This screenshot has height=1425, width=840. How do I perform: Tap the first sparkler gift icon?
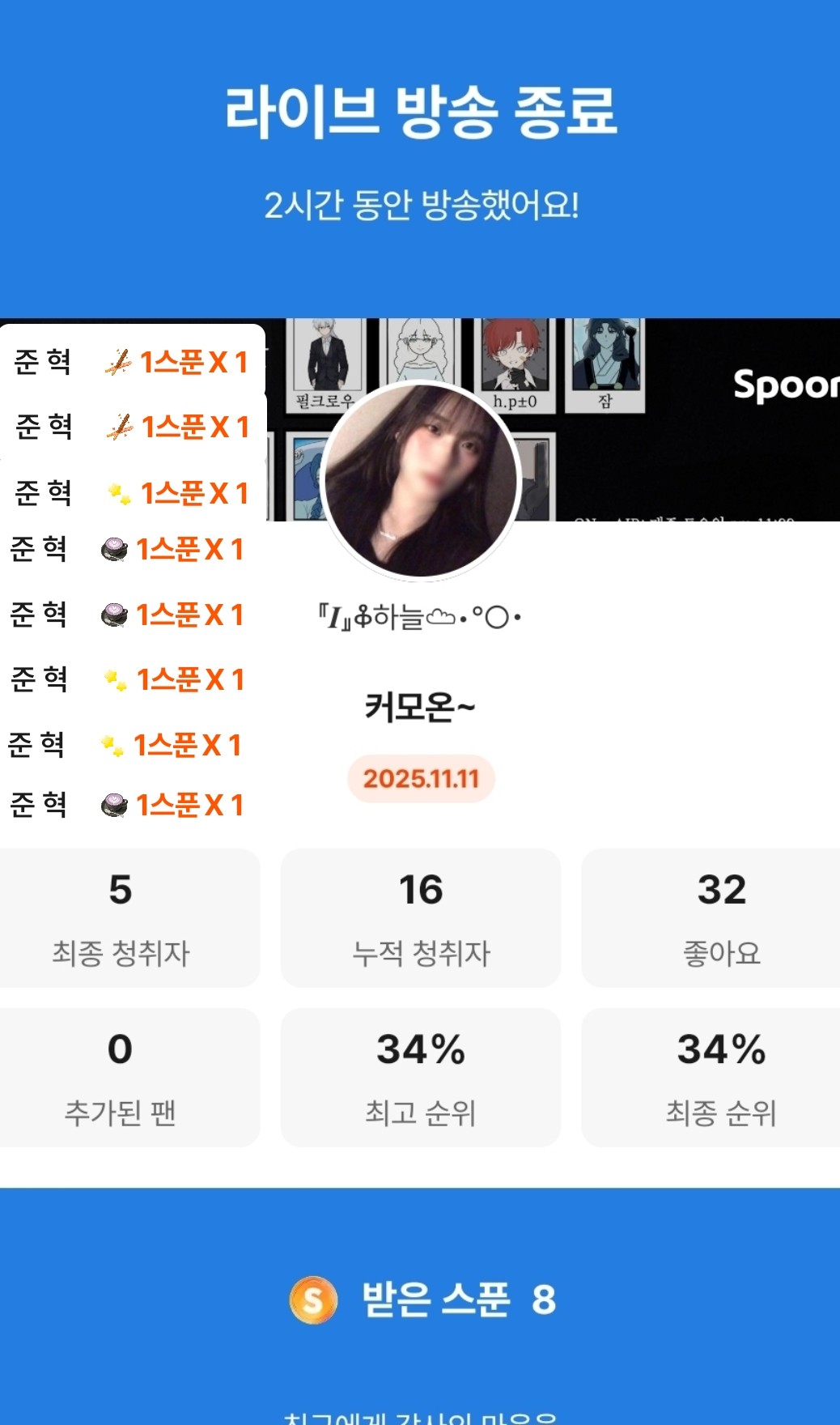click(118, 362)
